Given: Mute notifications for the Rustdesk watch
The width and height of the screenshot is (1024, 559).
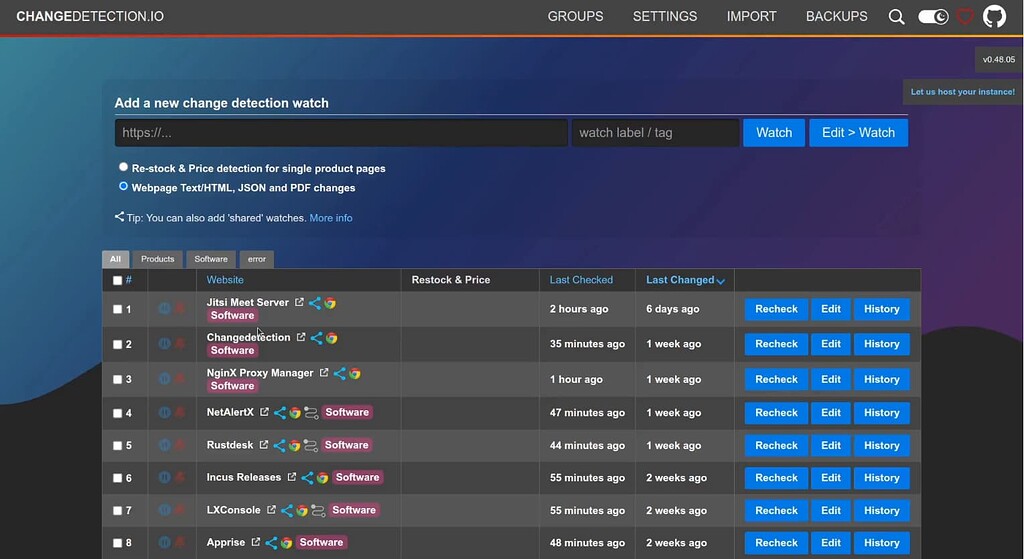Looking at the screenshot, I should coord(180,446).
